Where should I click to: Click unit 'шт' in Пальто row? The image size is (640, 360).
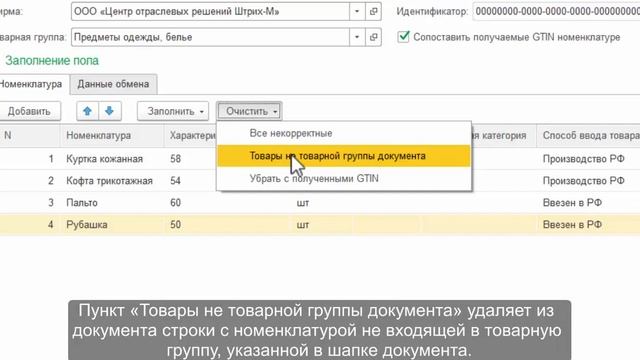pos(303,203)
